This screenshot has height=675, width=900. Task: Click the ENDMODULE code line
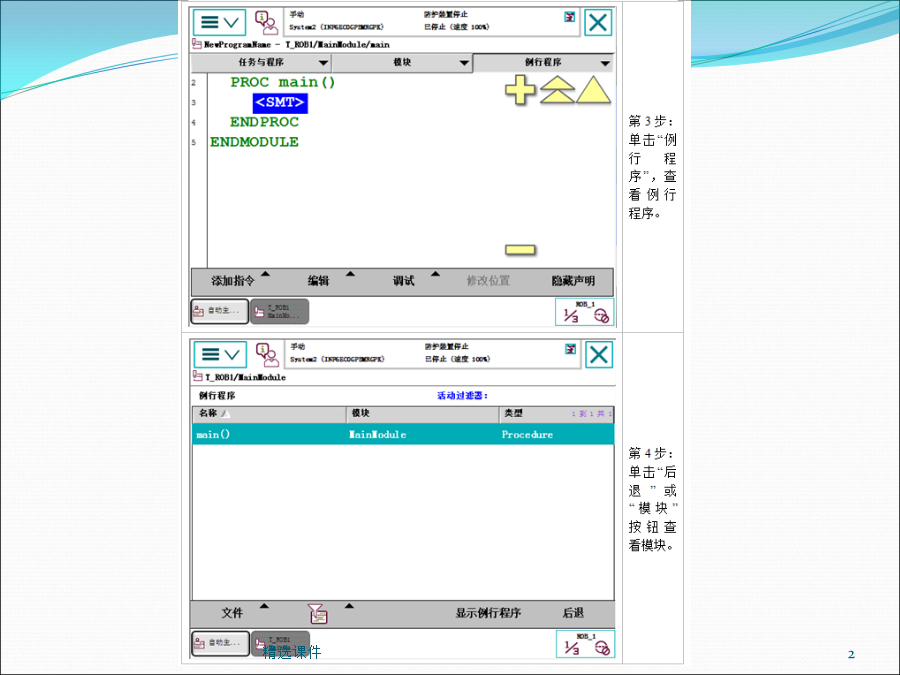click(x=254, y=142)
